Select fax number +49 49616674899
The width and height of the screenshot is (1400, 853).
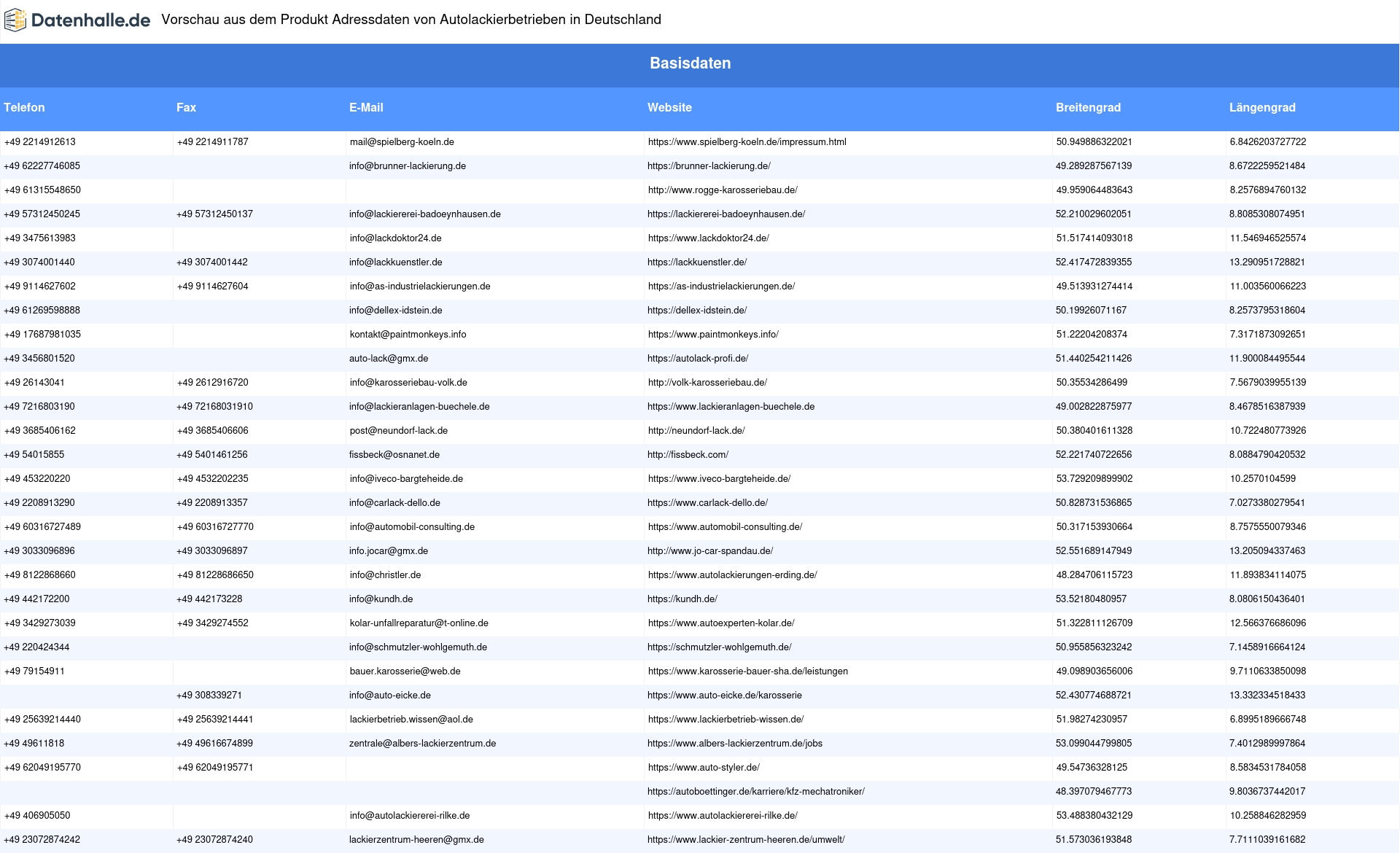pyautogui.click(x=214, y=744)
